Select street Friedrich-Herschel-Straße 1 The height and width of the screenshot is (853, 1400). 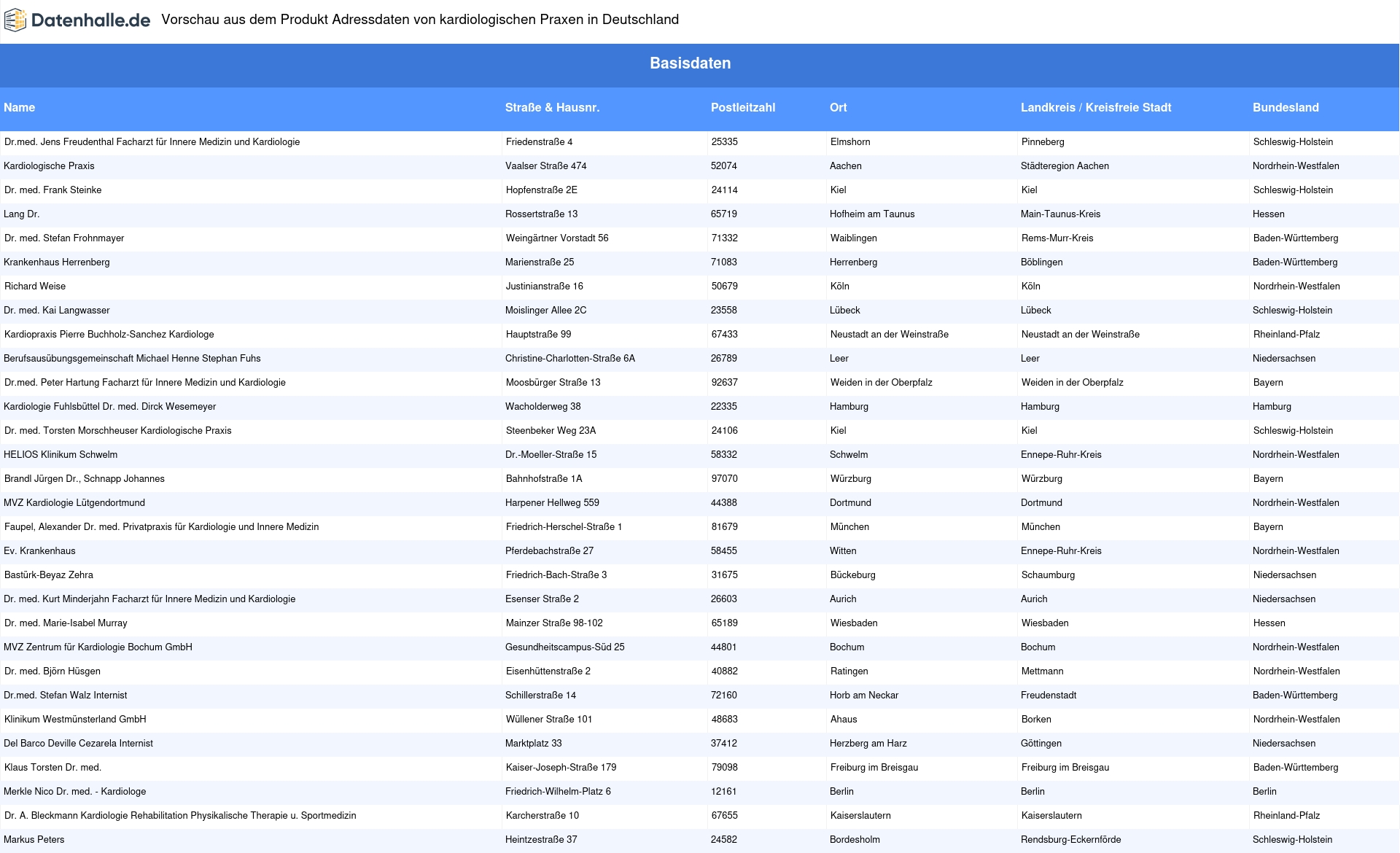pyautogui.click(x=564, y=527)
